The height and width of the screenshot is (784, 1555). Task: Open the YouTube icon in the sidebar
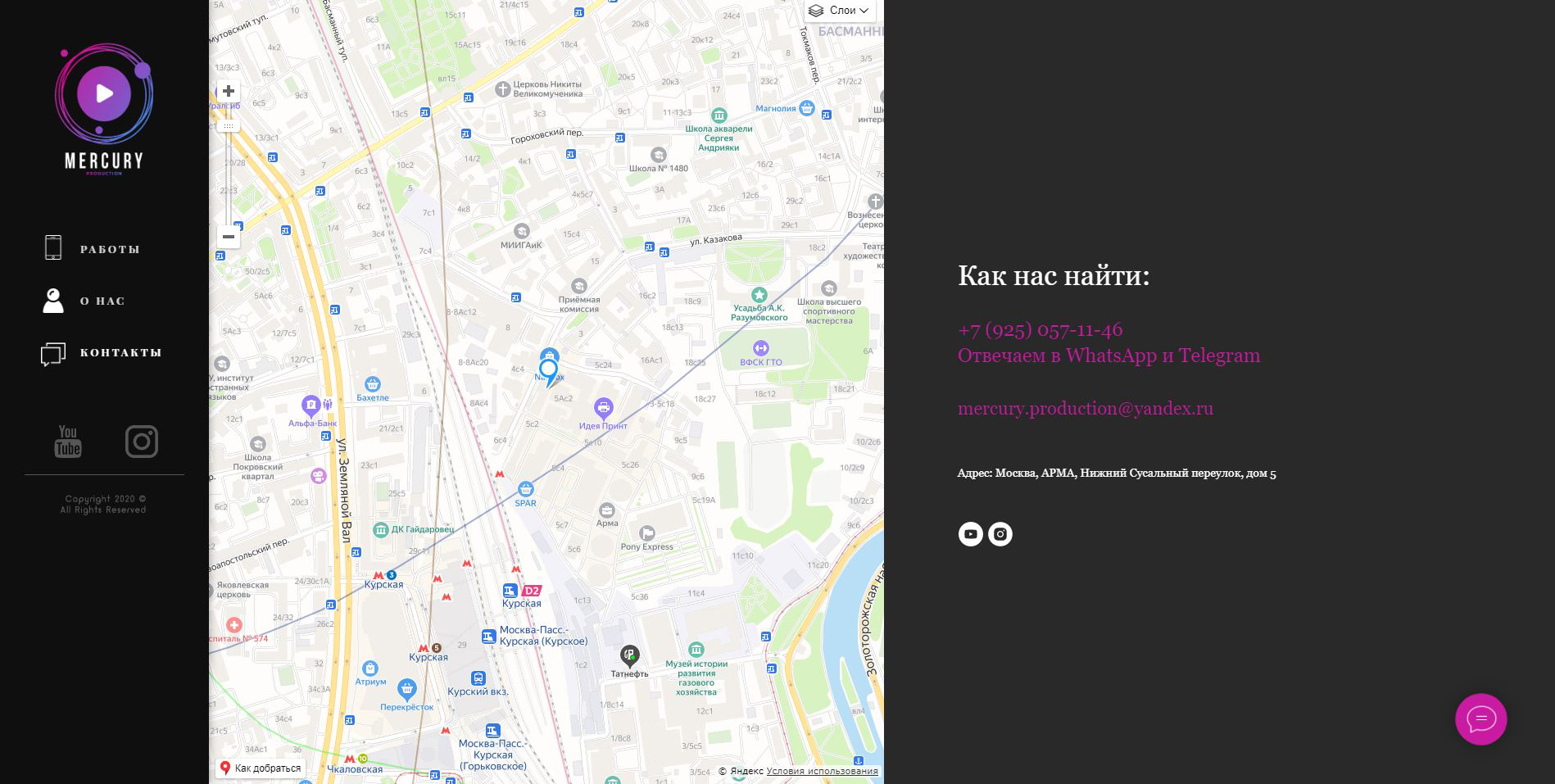(x=68, y=442)
